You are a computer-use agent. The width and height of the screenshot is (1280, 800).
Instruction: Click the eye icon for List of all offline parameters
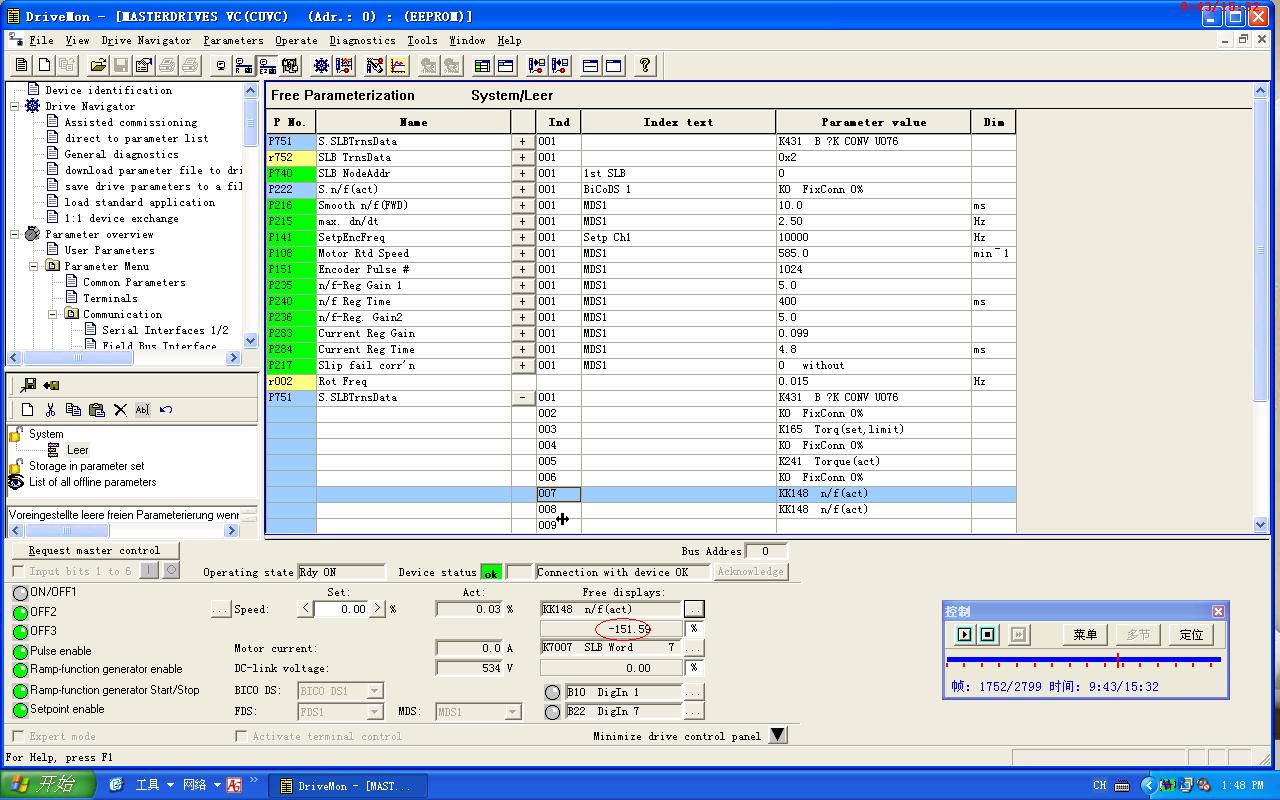point(16,482)
